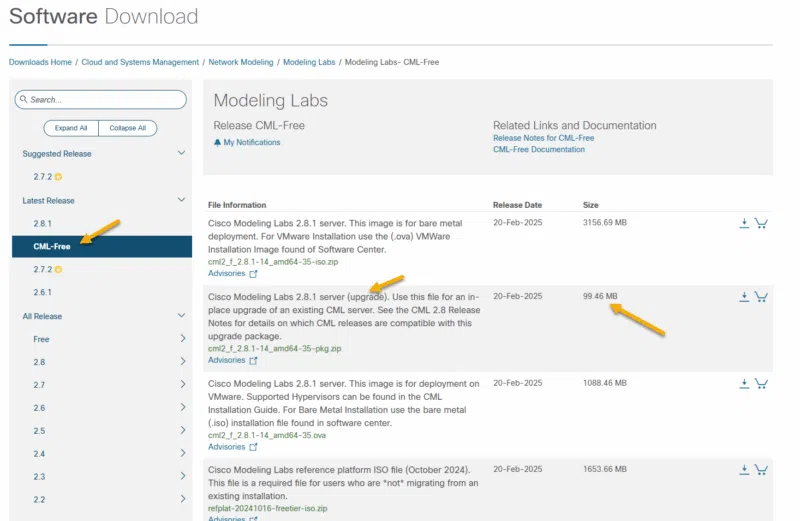Screen dimensions: 800x521
Task: Collapse the Latest Release section
Action: click(x=181, y=201)
